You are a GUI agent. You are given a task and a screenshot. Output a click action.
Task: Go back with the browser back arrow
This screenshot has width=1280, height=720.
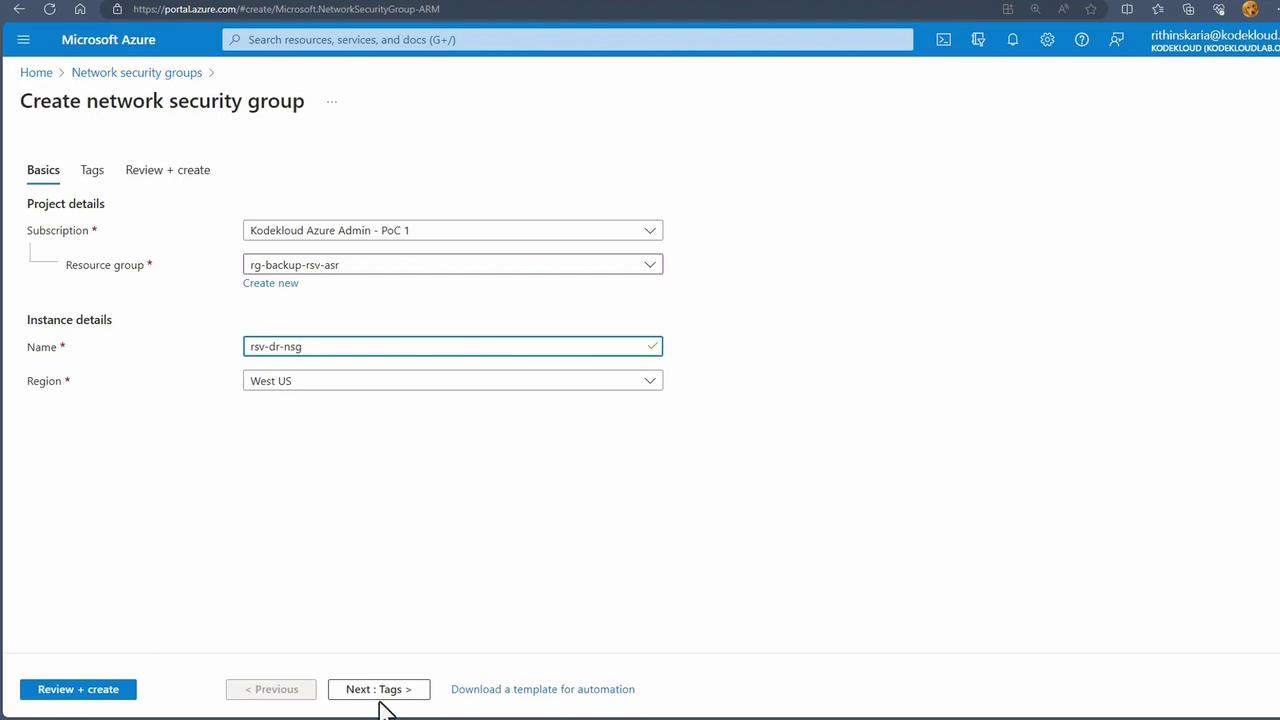click(19, 9)
